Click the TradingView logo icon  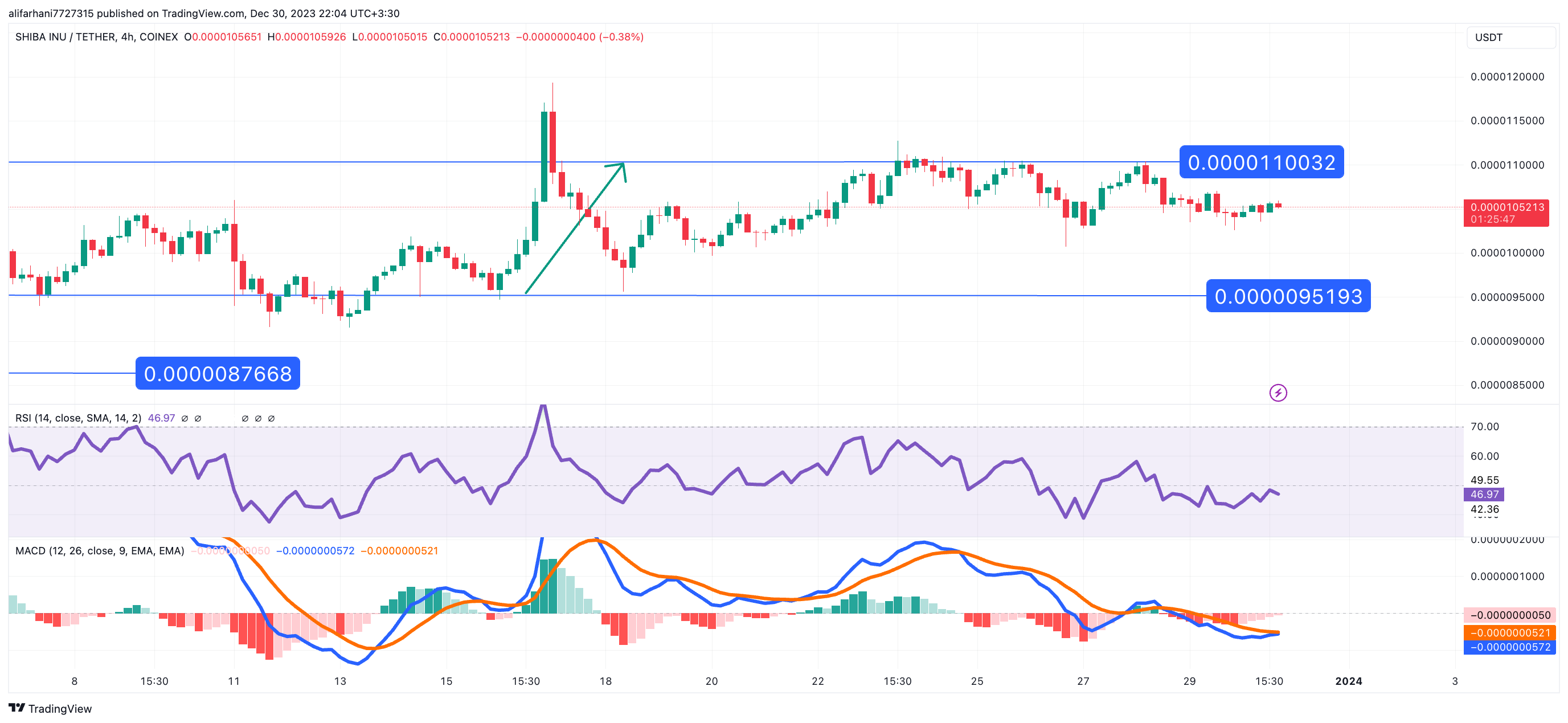pyautogui.click(x=17, y=708)
